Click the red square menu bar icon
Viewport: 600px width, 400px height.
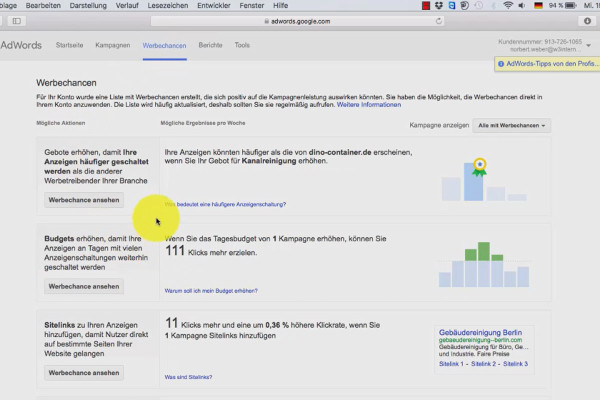point(426,5)
